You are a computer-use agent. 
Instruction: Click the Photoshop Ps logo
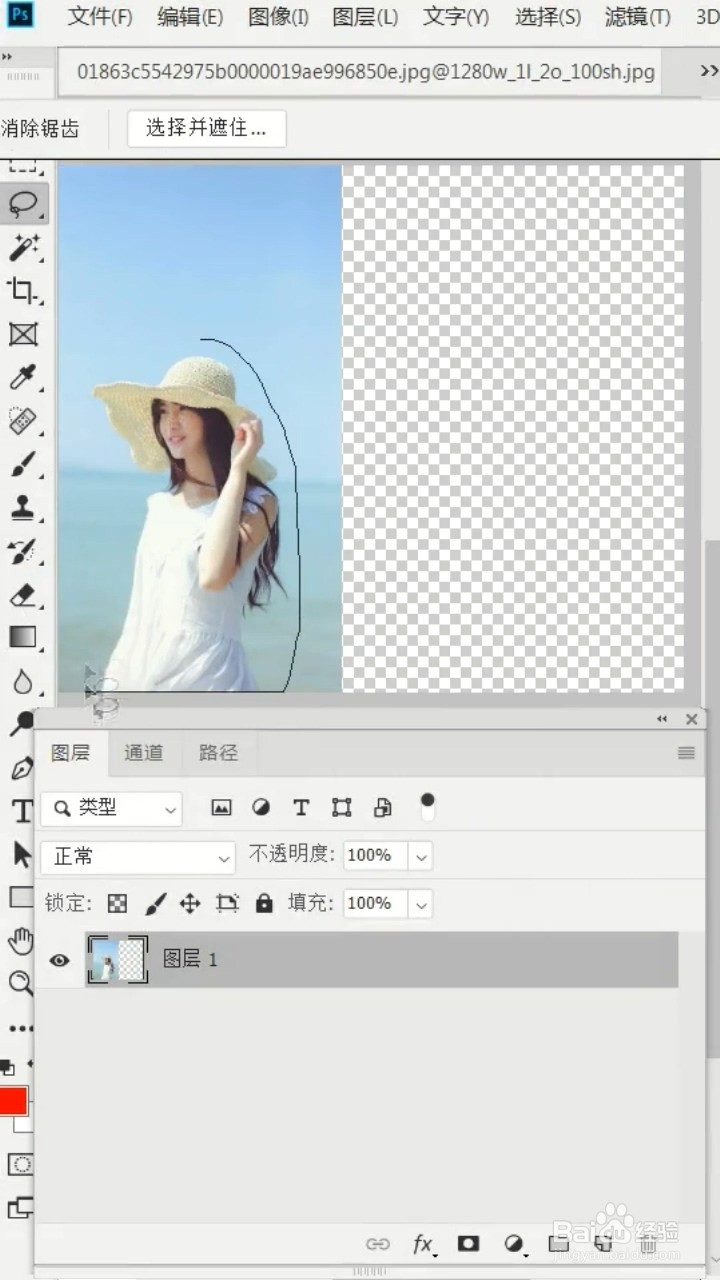tap(19, 16)
